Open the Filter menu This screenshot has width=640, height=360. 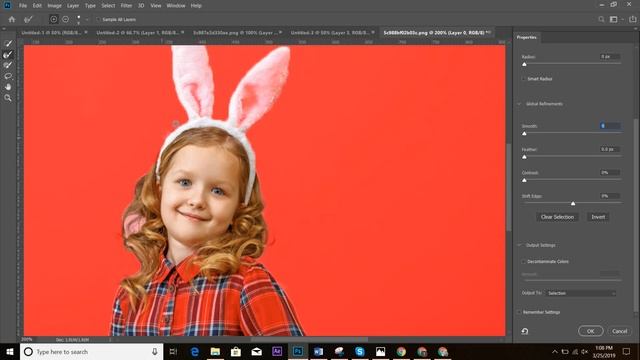pyautogui.click(x=126, y=6)
